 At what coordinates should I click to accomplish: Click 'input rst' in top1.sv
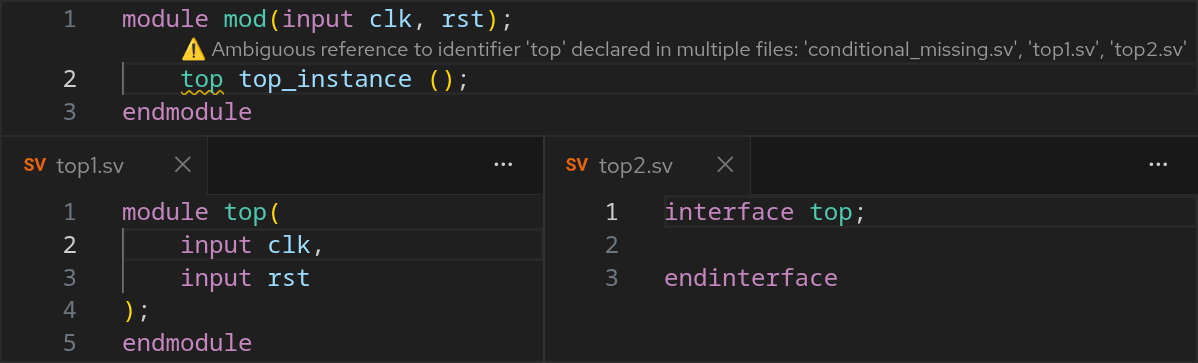pos(245,277)
